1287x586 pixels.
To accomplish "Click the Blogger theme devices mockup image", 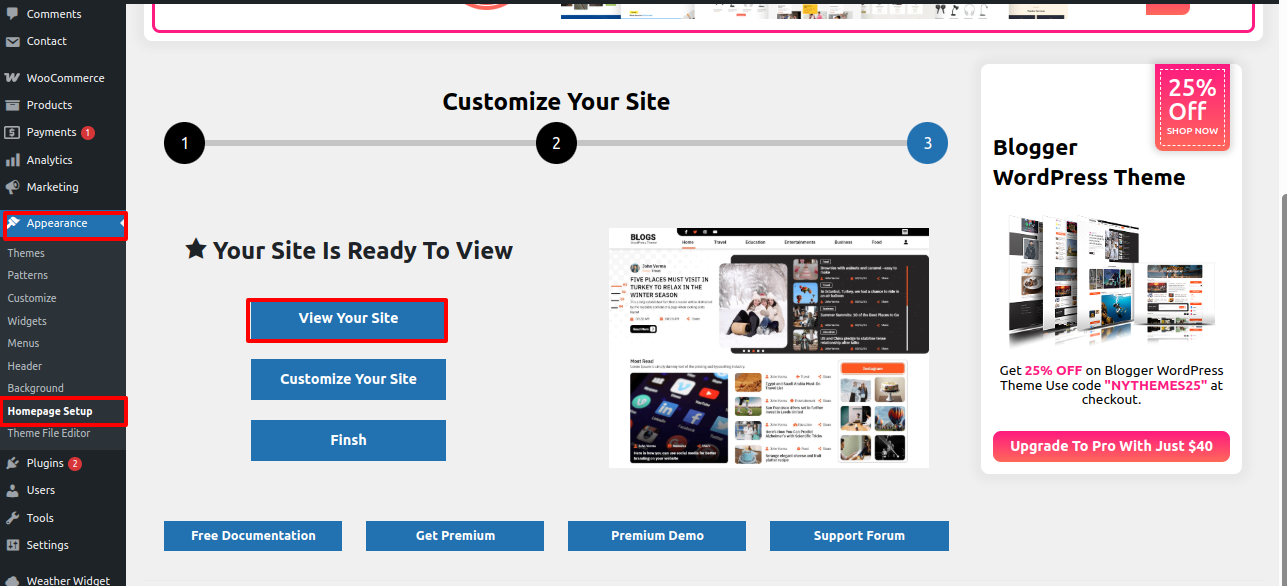I will (1111, 280).
